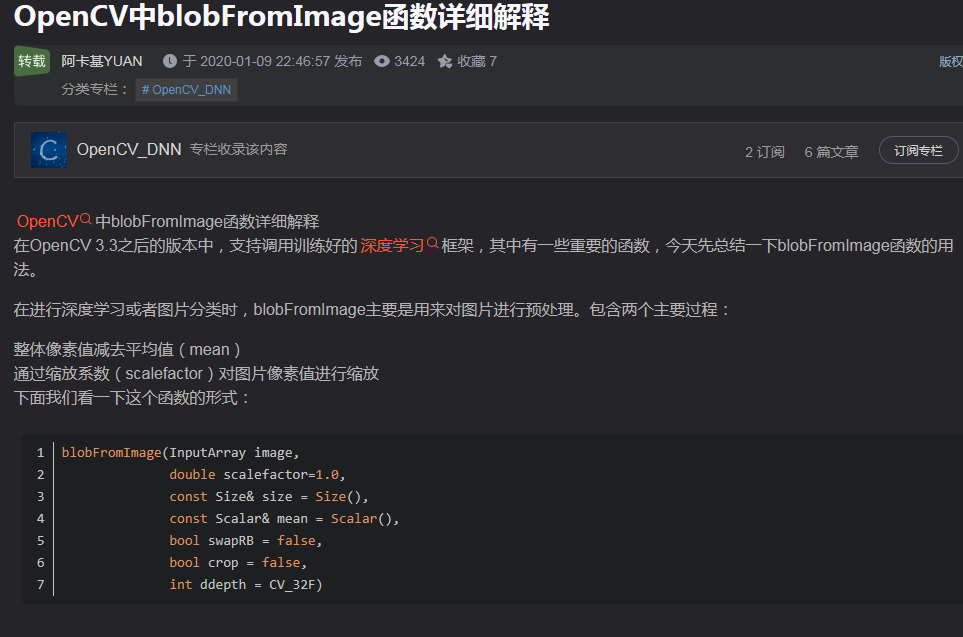Click search icon next to 深度学习
Viewport: 963px width, 637px height.
click(433, 243)
